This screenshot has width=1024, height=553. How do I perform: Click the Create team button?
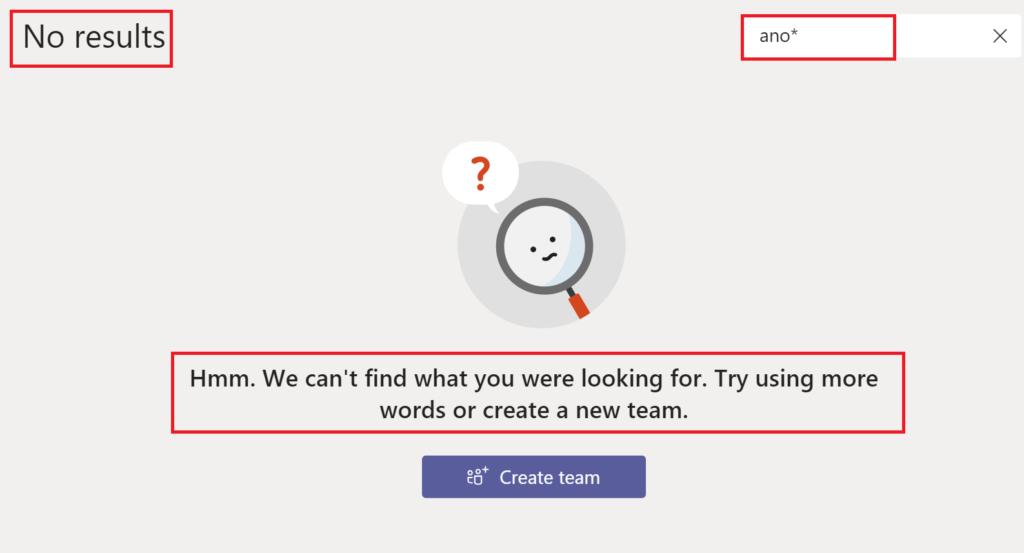pos(534,477)
